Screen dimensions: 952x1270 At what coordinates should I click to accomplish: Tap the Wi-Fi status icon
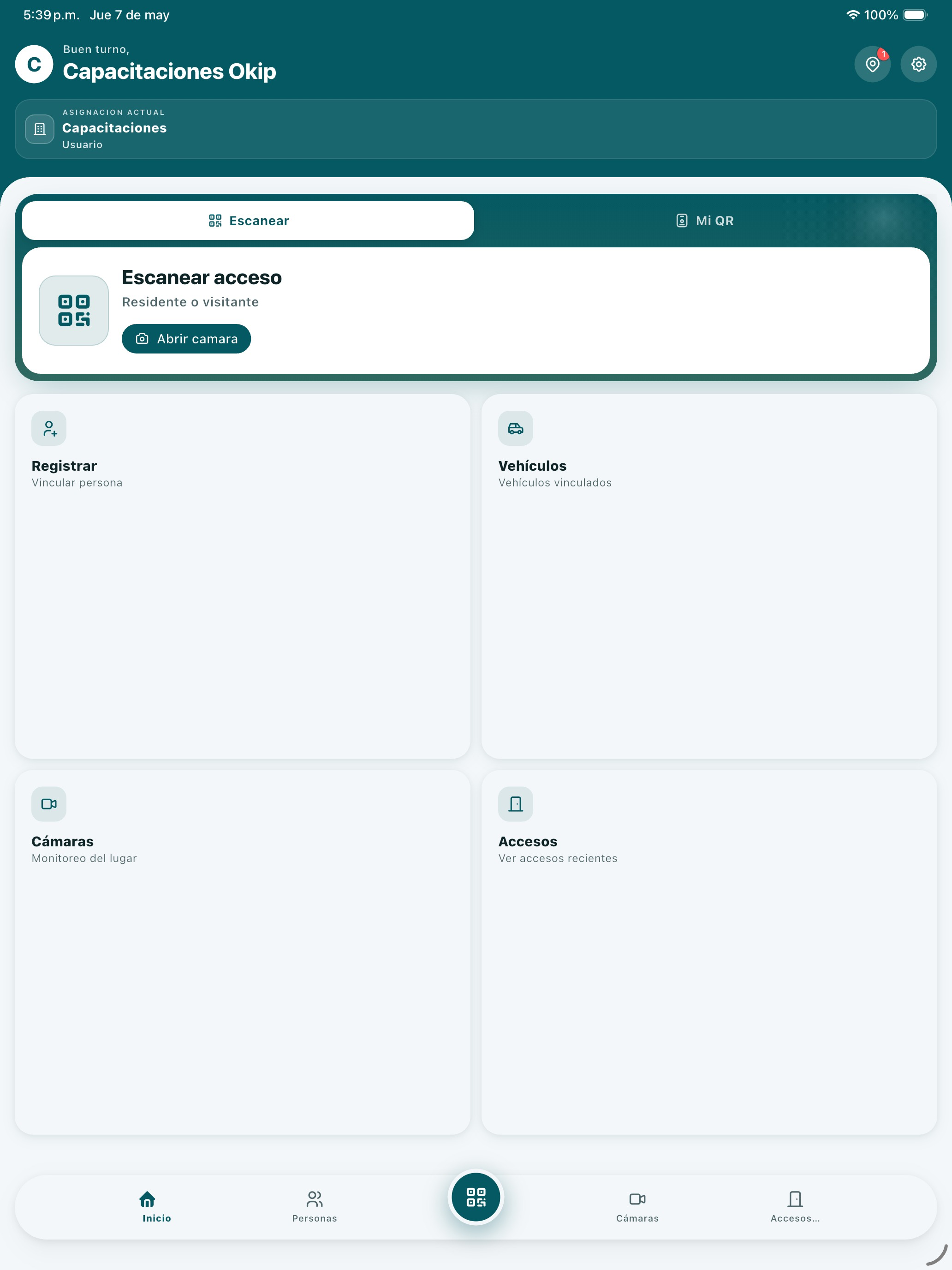(853, 15)
